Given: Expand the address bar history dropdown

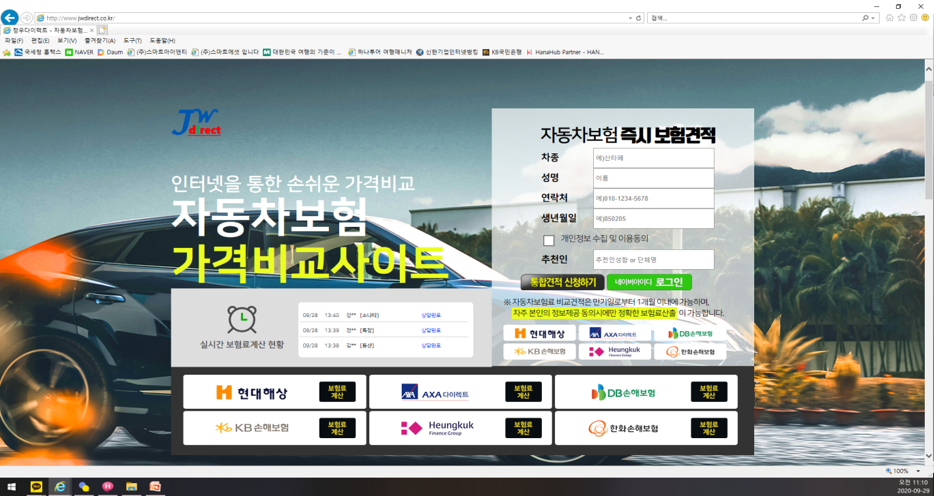Looking at the screenshot, I should point(631,18).
